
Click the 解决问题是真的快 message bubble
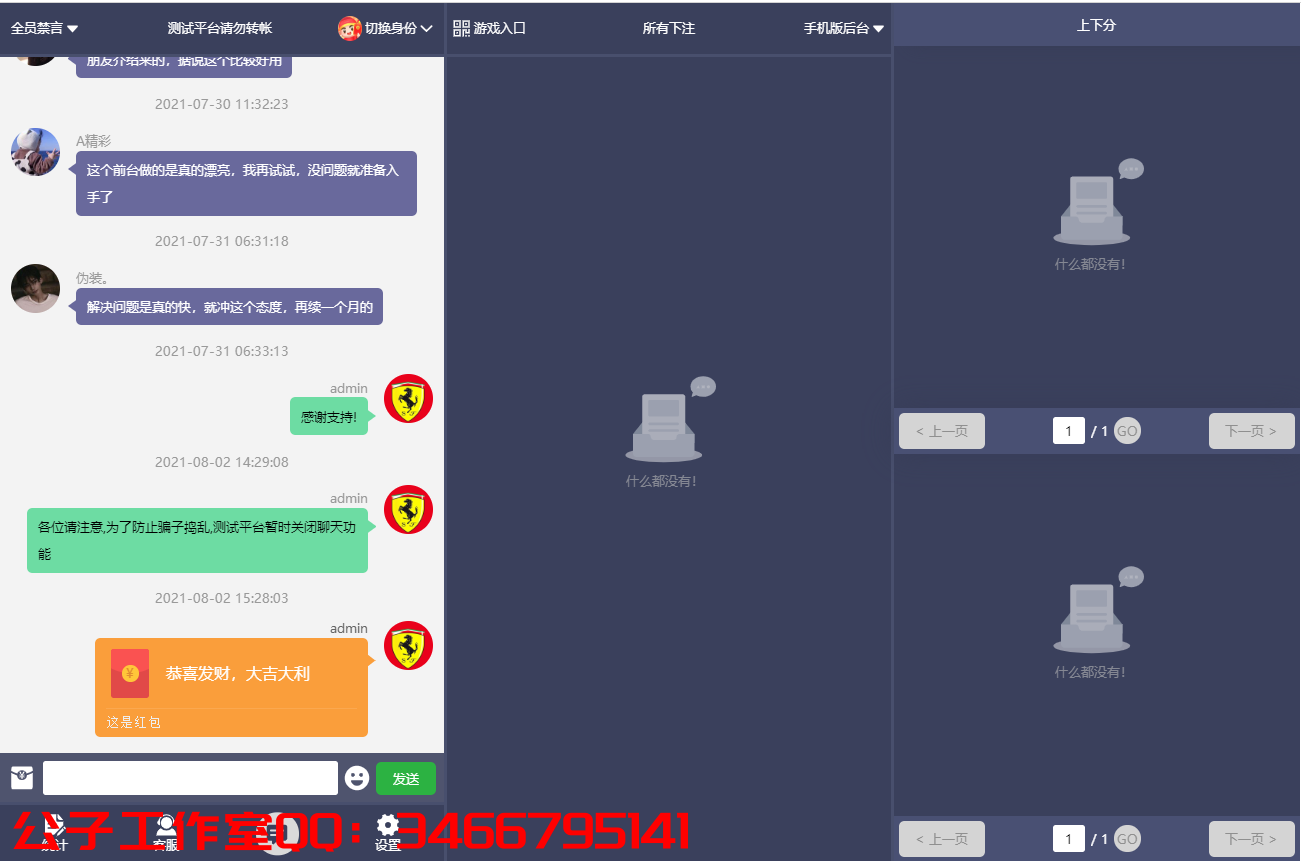click(x=229, y=307)
